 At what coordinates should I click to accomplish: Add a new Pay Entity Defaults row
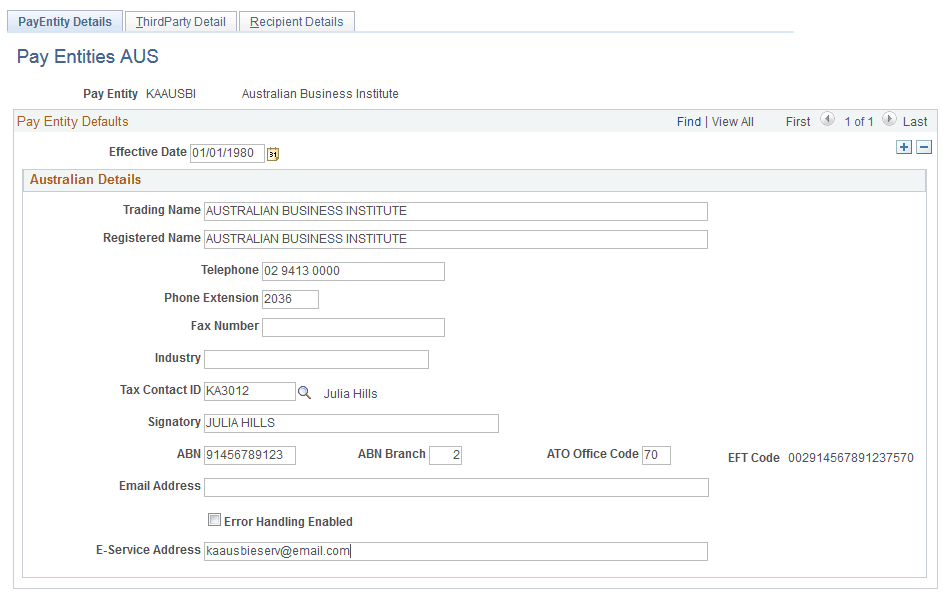point(904,146)
